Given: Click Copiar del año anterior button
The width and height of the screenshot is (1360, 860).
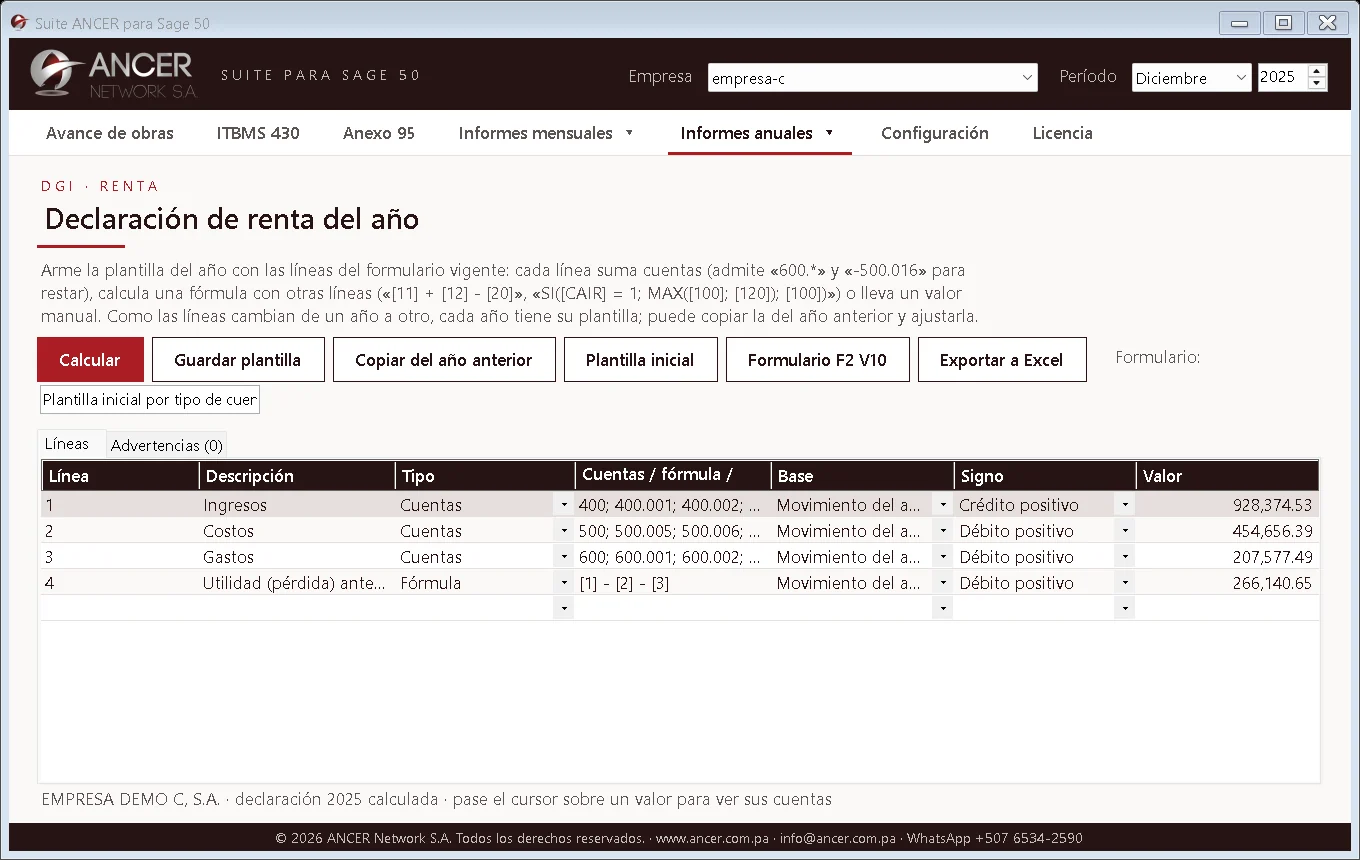Looking at the screenshot, I should (443, 360).
